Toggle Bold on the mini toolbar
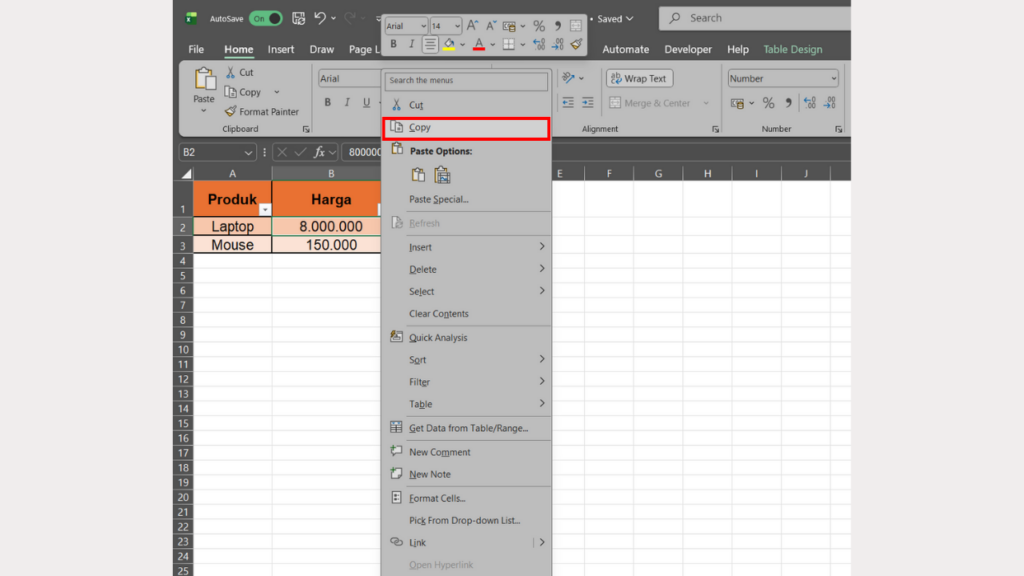Image resolution: width=1024 pixels, height=576 pixels. click(x=396, y=44)
